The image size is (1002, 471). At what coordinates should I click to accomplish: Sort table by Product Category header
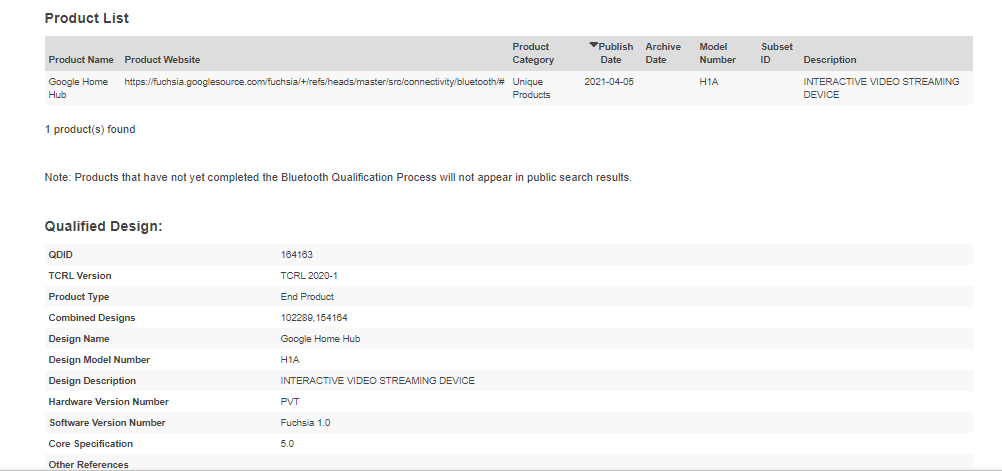pyautogui.click(x=533, y=53)
